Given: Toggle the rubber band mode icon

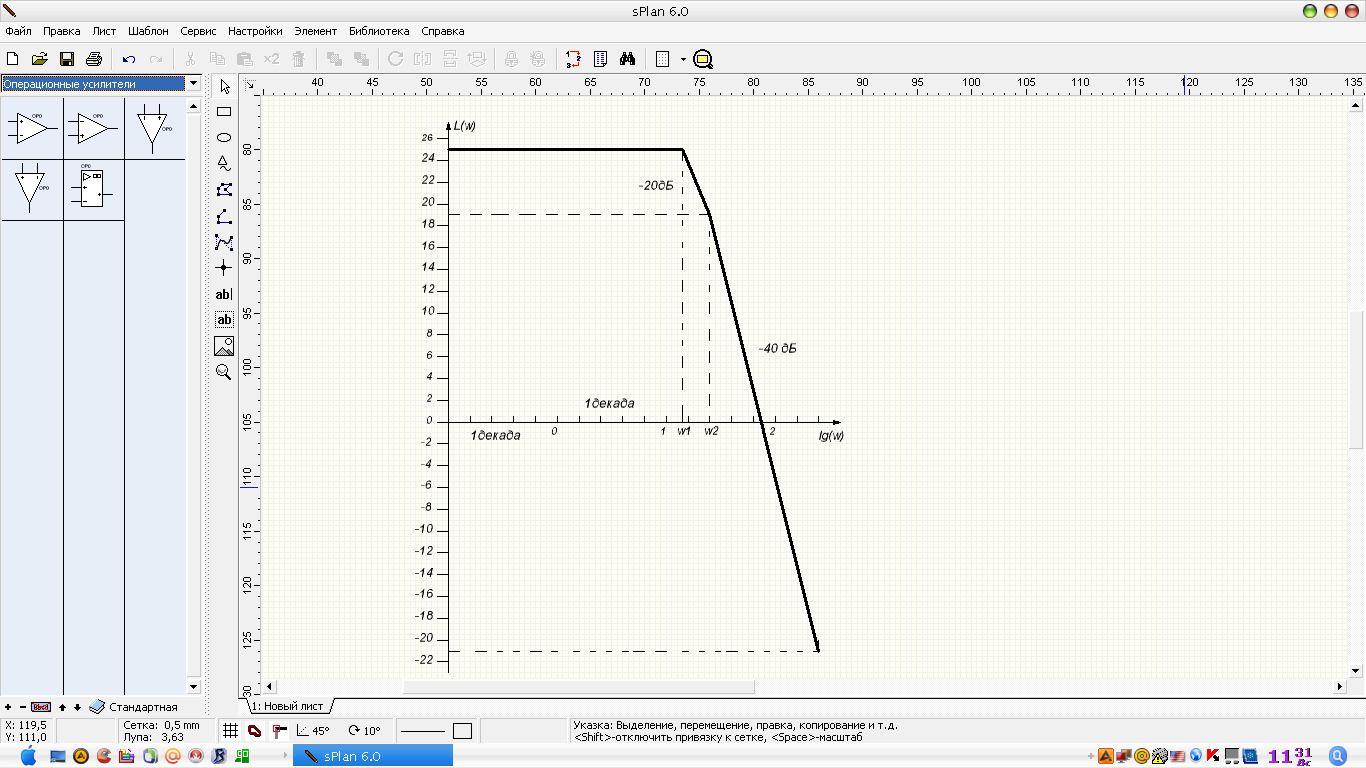Looking at the screenshot, I should pyautogui.click(x=254, y=731).
